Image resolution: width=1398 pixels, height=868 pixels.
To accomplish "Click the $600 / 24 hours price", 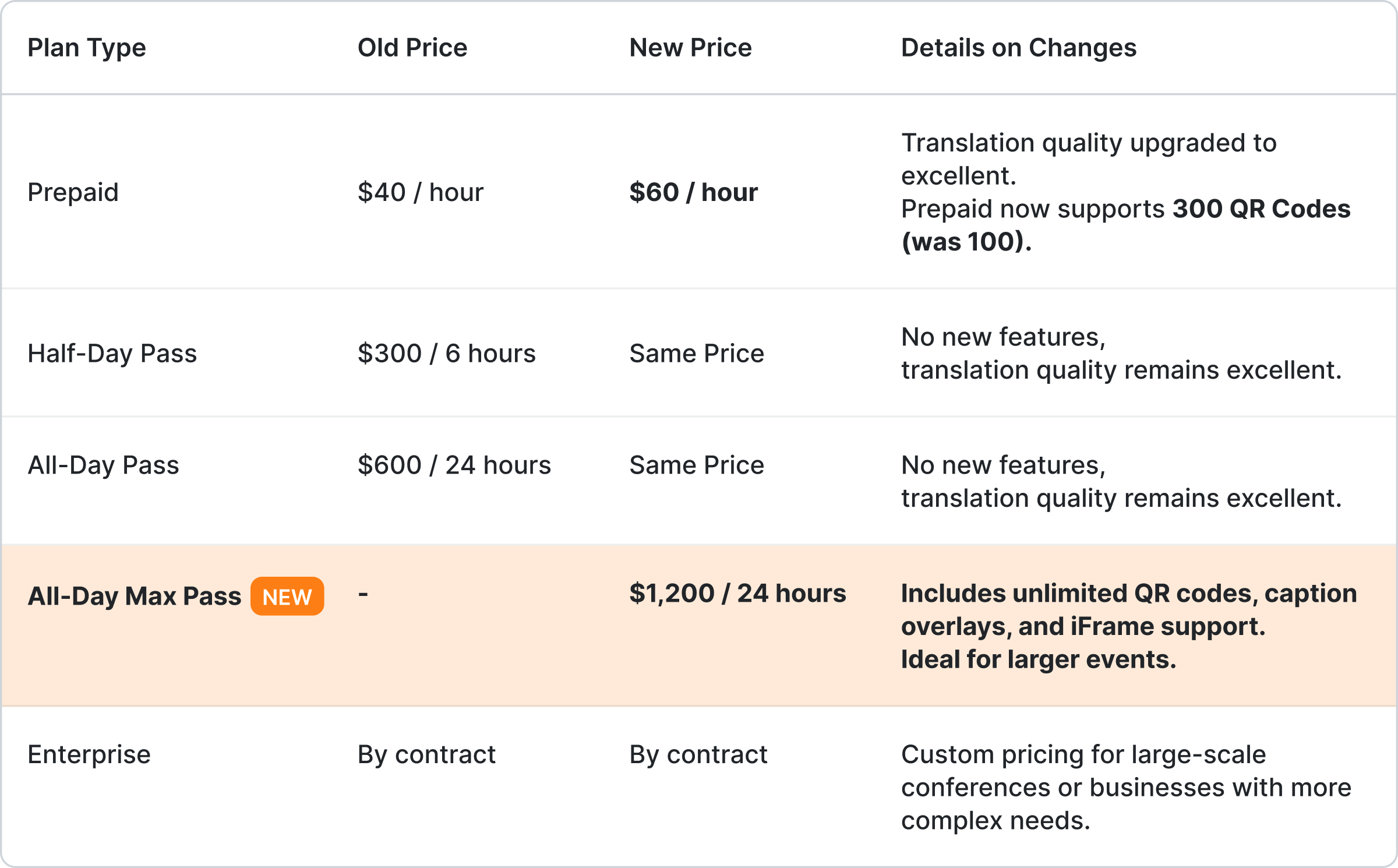I will click(454, 465).
